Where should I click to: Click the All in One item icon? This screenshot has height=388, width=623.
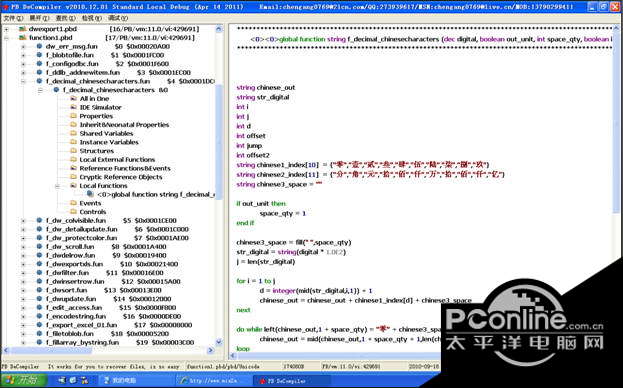point(74,98)
